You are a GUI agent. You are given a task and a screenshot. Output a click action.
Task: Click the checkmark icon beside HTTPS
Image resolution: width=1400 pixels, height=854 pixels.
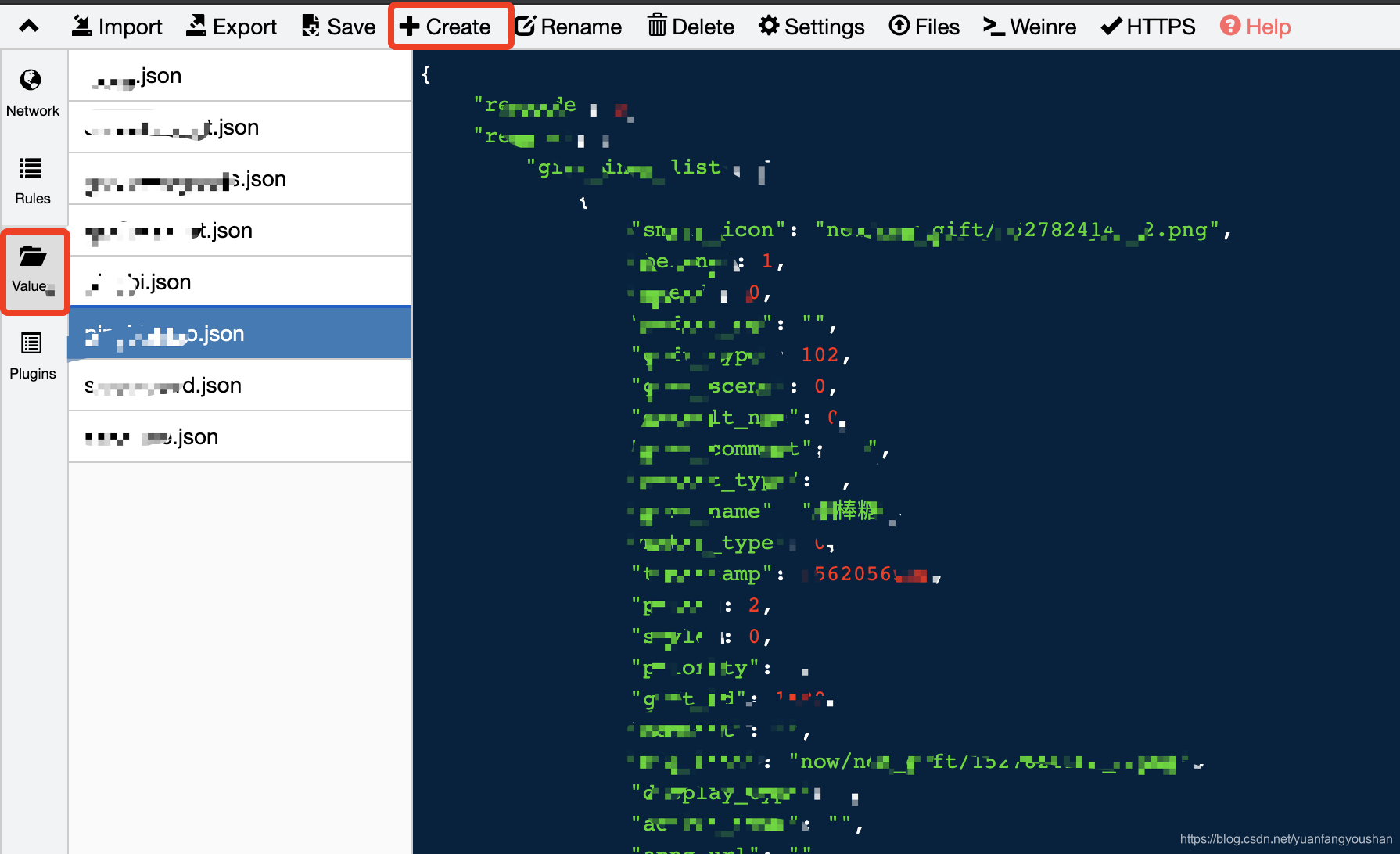1111,27
